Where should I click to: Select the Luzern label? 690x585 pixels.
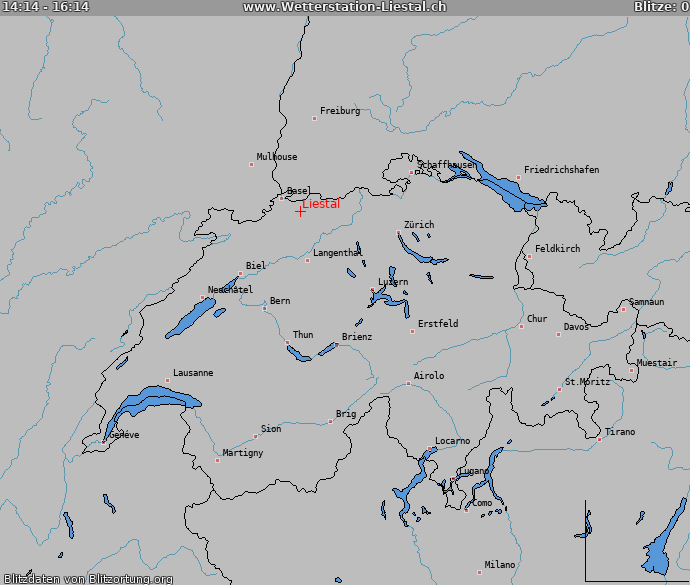click(x=393, y=282)
